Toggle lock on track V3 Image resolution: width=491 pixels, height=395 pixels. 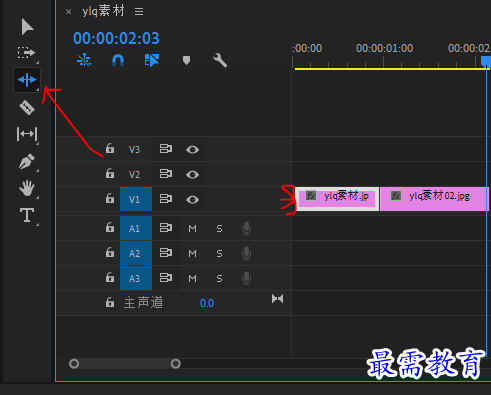(x=110, y=148)
